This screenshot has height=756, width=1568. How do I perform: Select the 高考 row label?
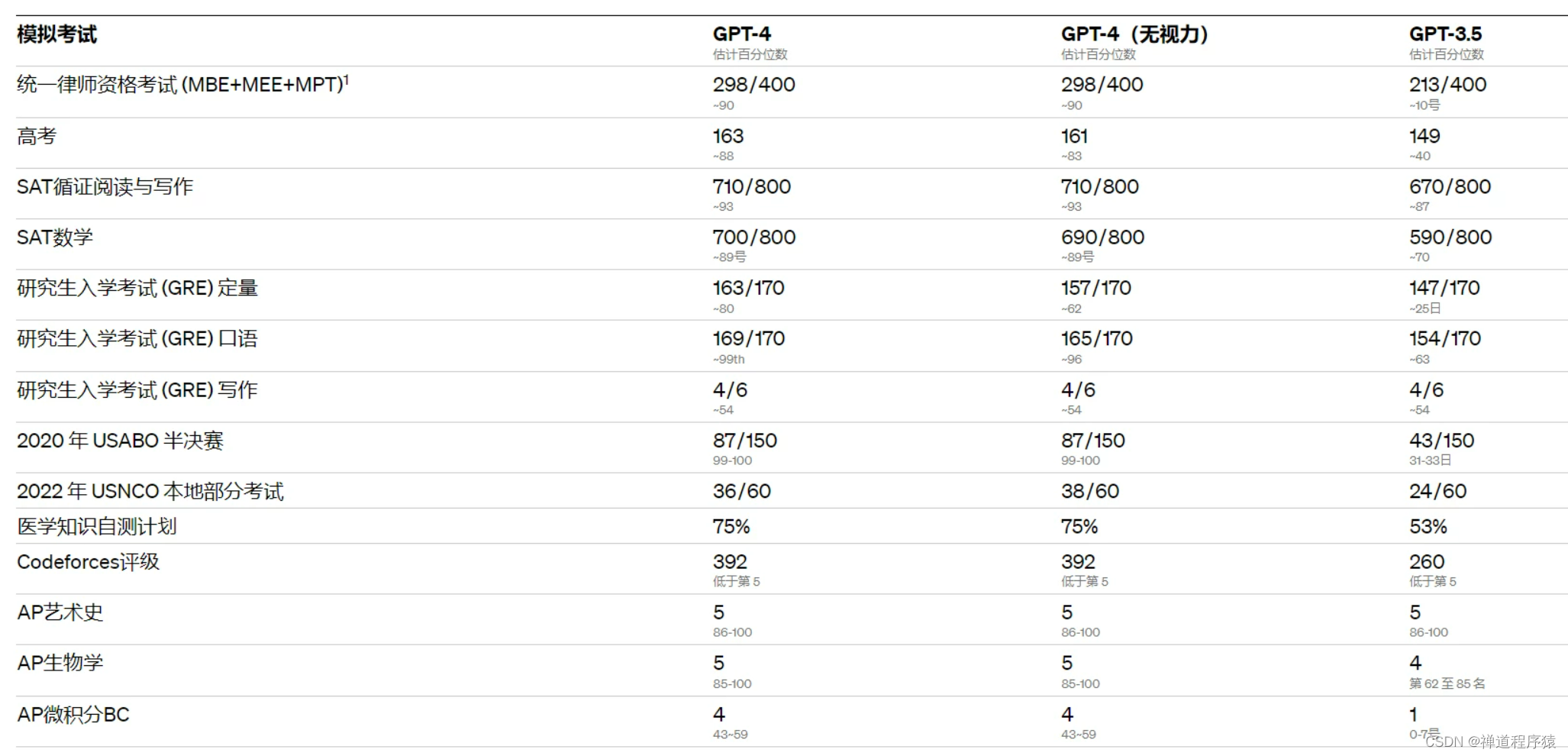(x=37, y=137)
